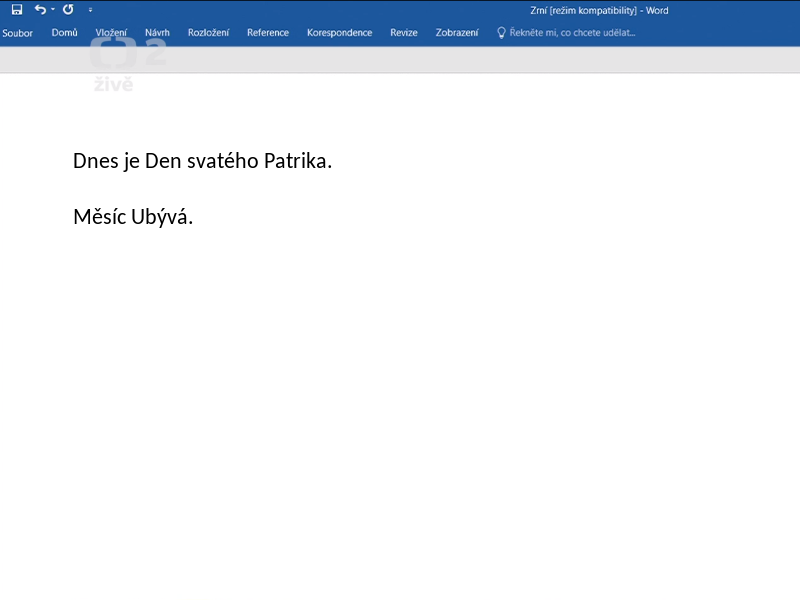Viewport: 800px width, 600px height.
Task: Switch to the Domů ribbon tab
Action: coord(64,33)
